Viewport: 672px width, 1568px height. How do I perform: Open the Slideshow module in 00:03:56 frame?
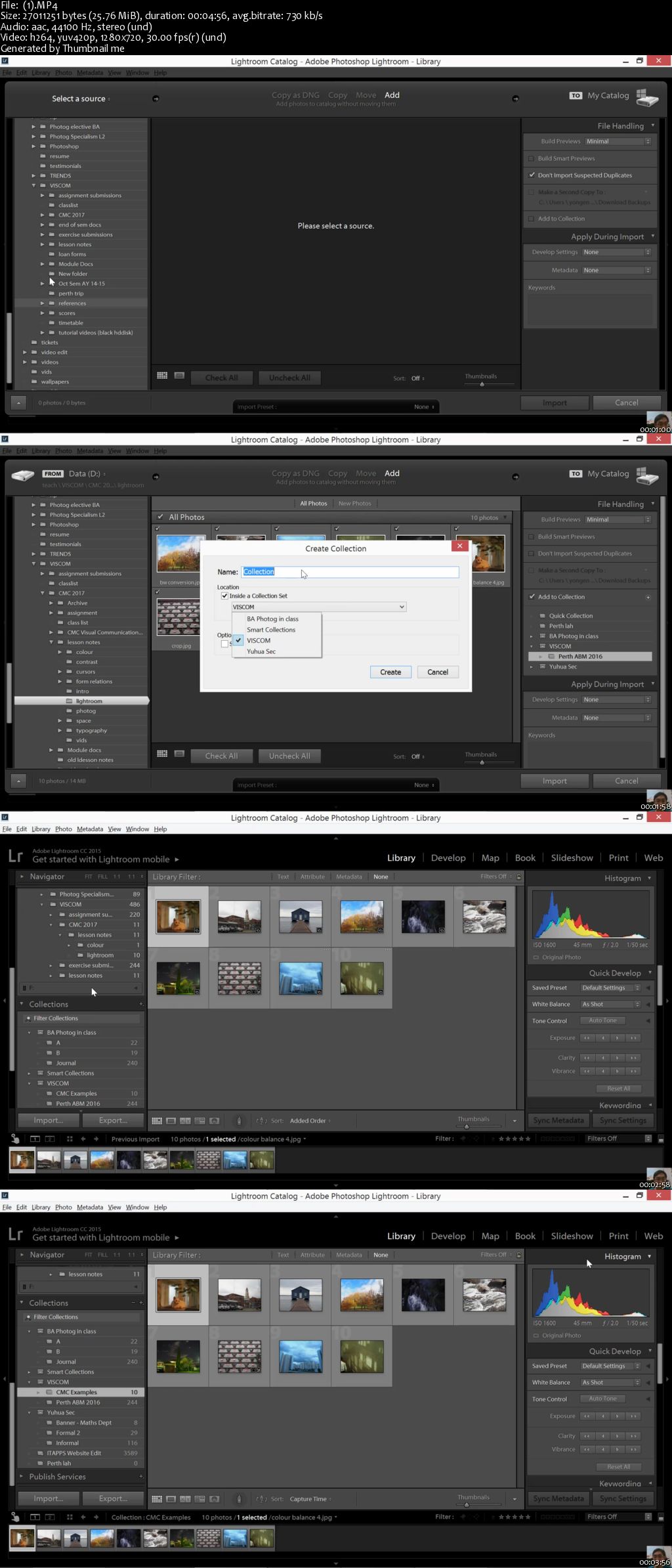tap(572, 1236)
